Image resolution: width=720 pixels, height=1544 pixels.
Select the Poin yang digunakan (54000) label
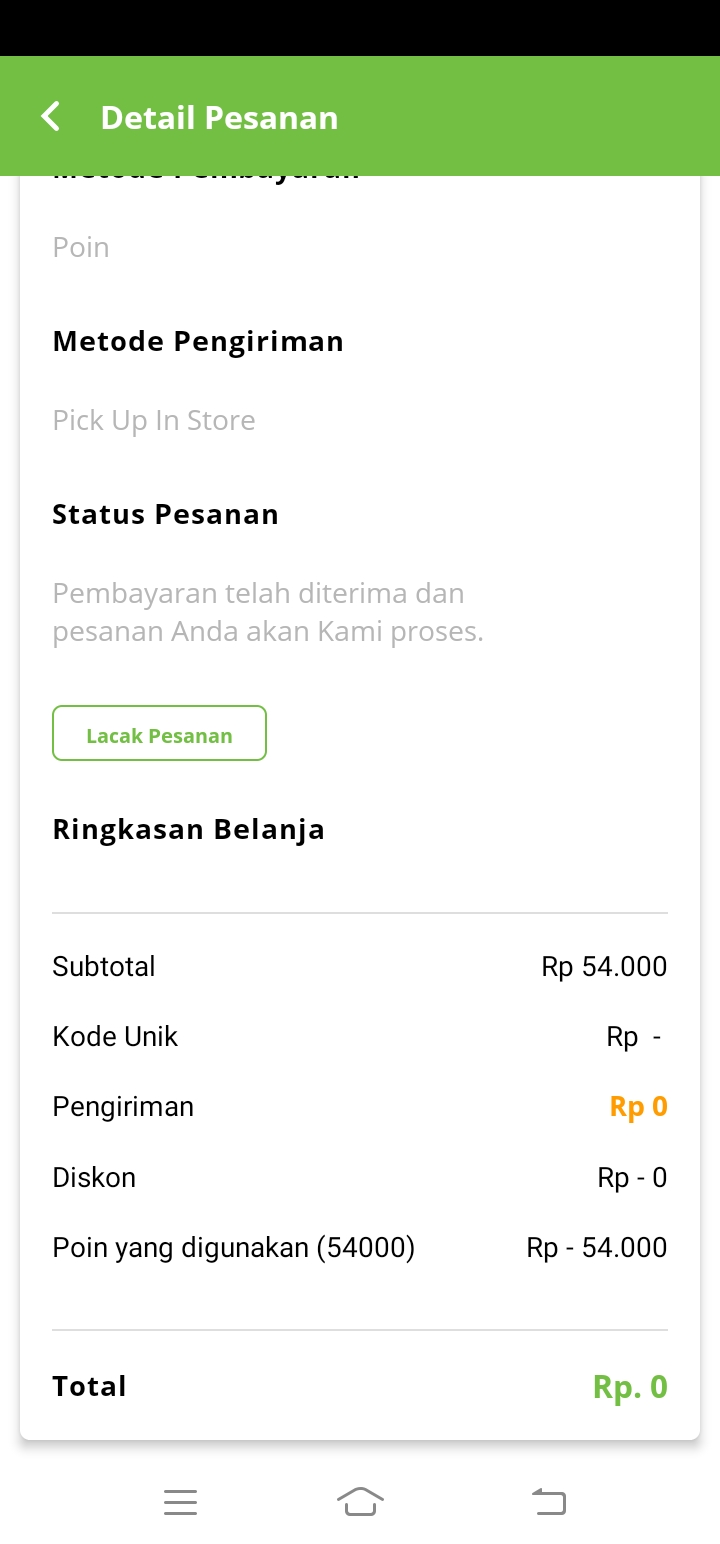[233, 1248]
